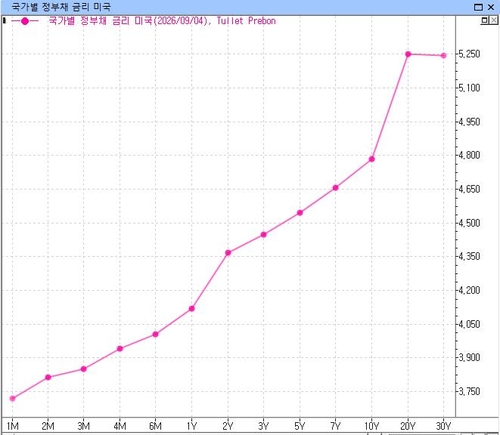Select the legend text 국가별 정부채 금리 미국
The image size is (500, 435).
point(100,21)
